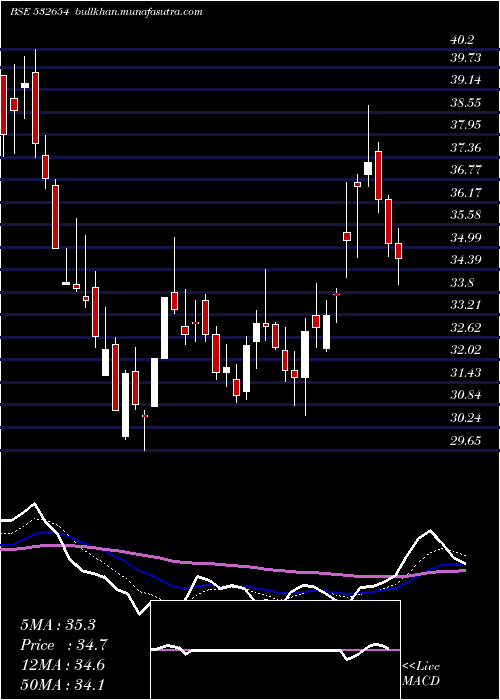This screenshot has height=700, width=500.
Task: Click the 30.24 price level label
Action: [x=465, y=418]
